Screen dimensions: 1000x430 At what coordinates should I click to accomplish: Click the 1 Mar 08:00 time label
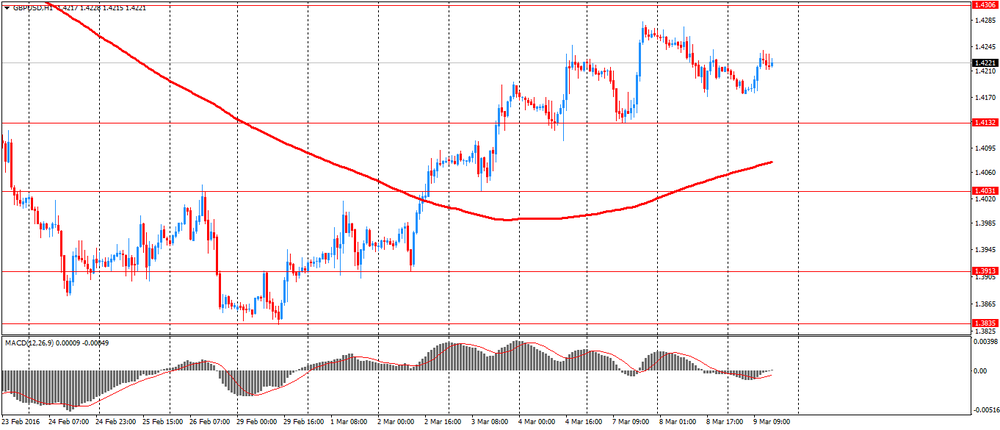(350, 422)
